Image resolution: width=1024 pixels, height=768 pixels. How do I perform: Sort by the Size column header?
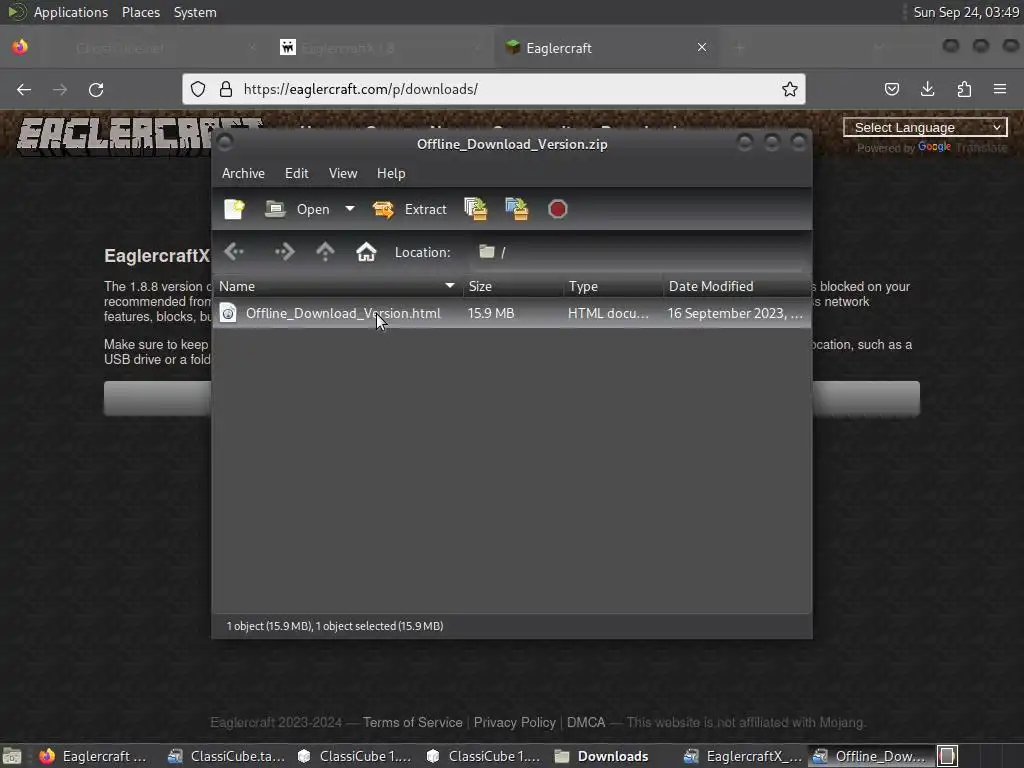tap(513, 286)
